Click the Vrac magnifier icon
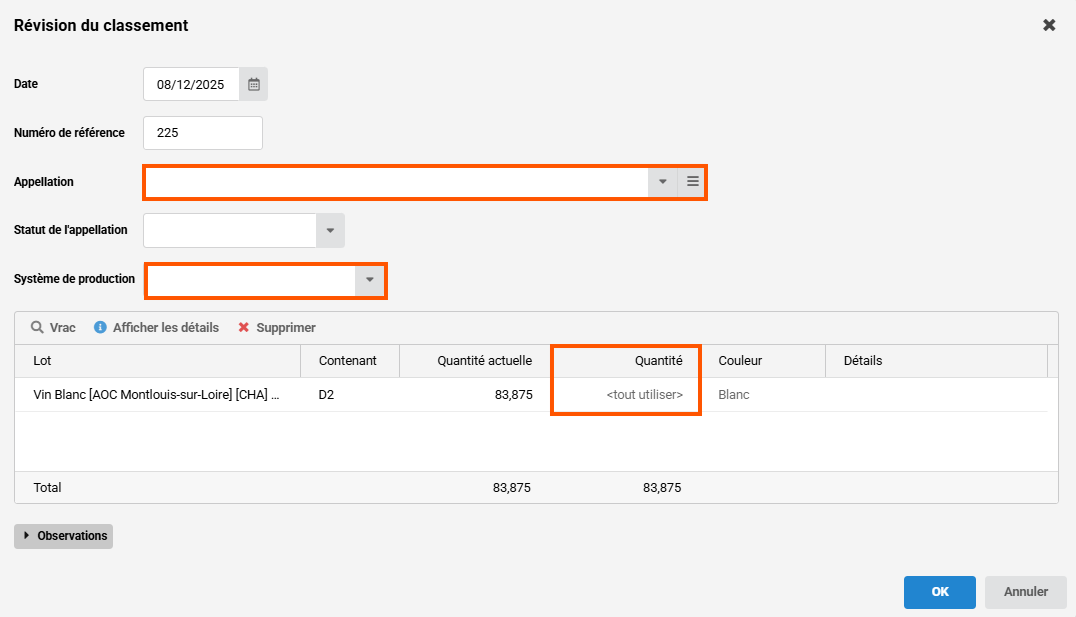This screenshot has height=617, width=1076. coord(37,328)
